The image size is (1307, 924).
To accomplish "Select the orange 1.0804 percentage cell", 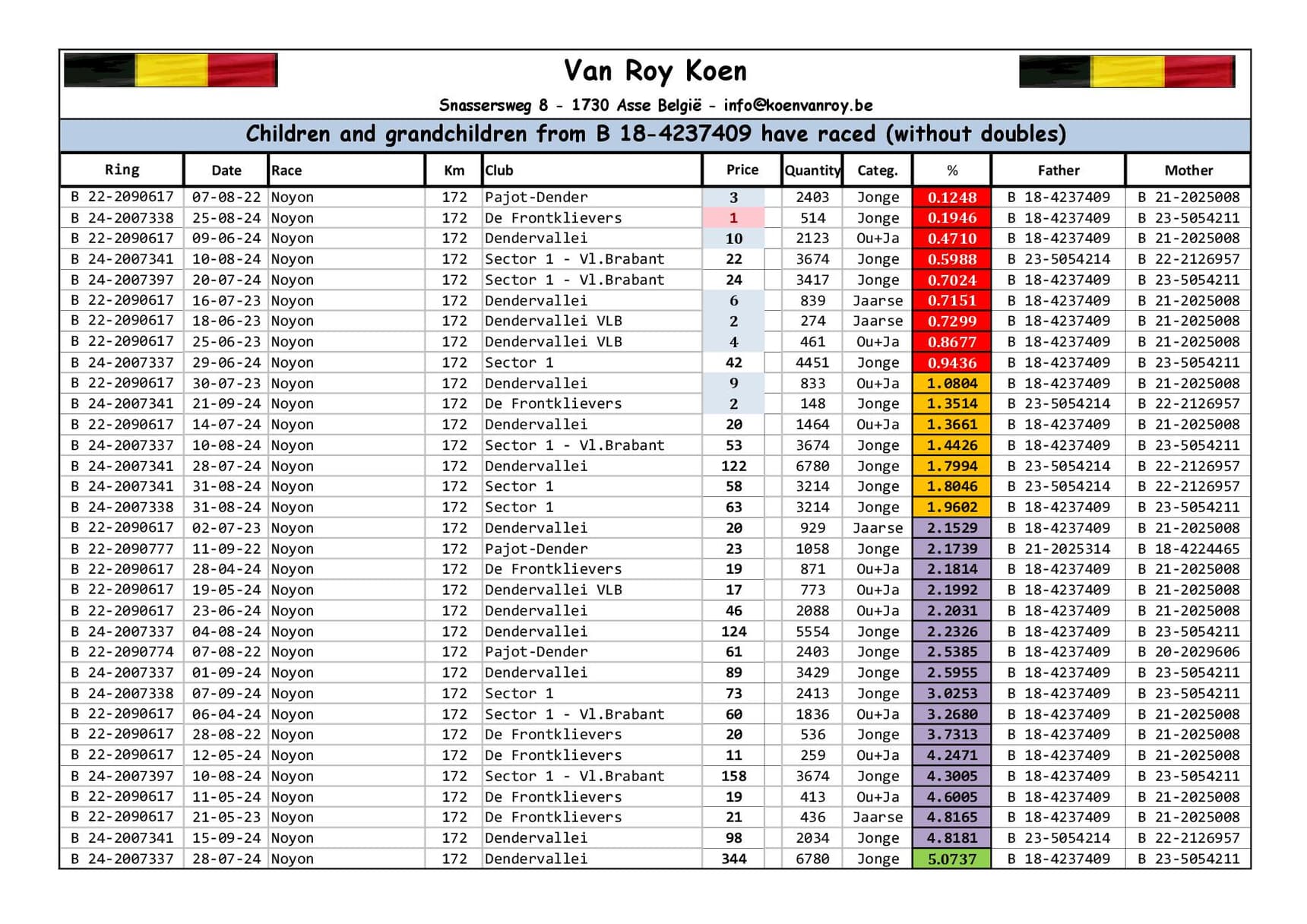I will pyautogui.click(x=951, y=384).
